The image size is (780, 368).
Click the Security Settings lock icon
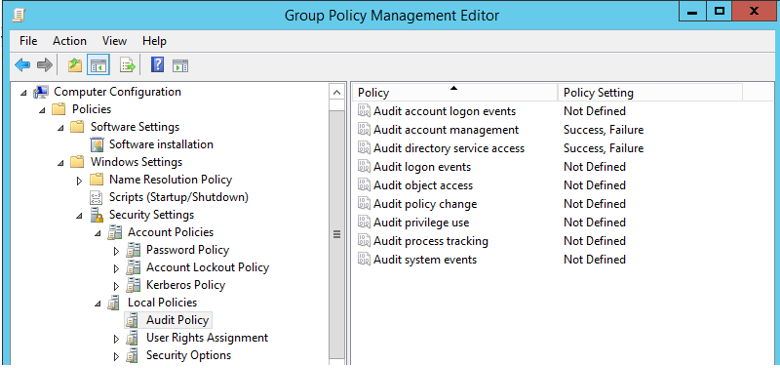coord(96,215)
